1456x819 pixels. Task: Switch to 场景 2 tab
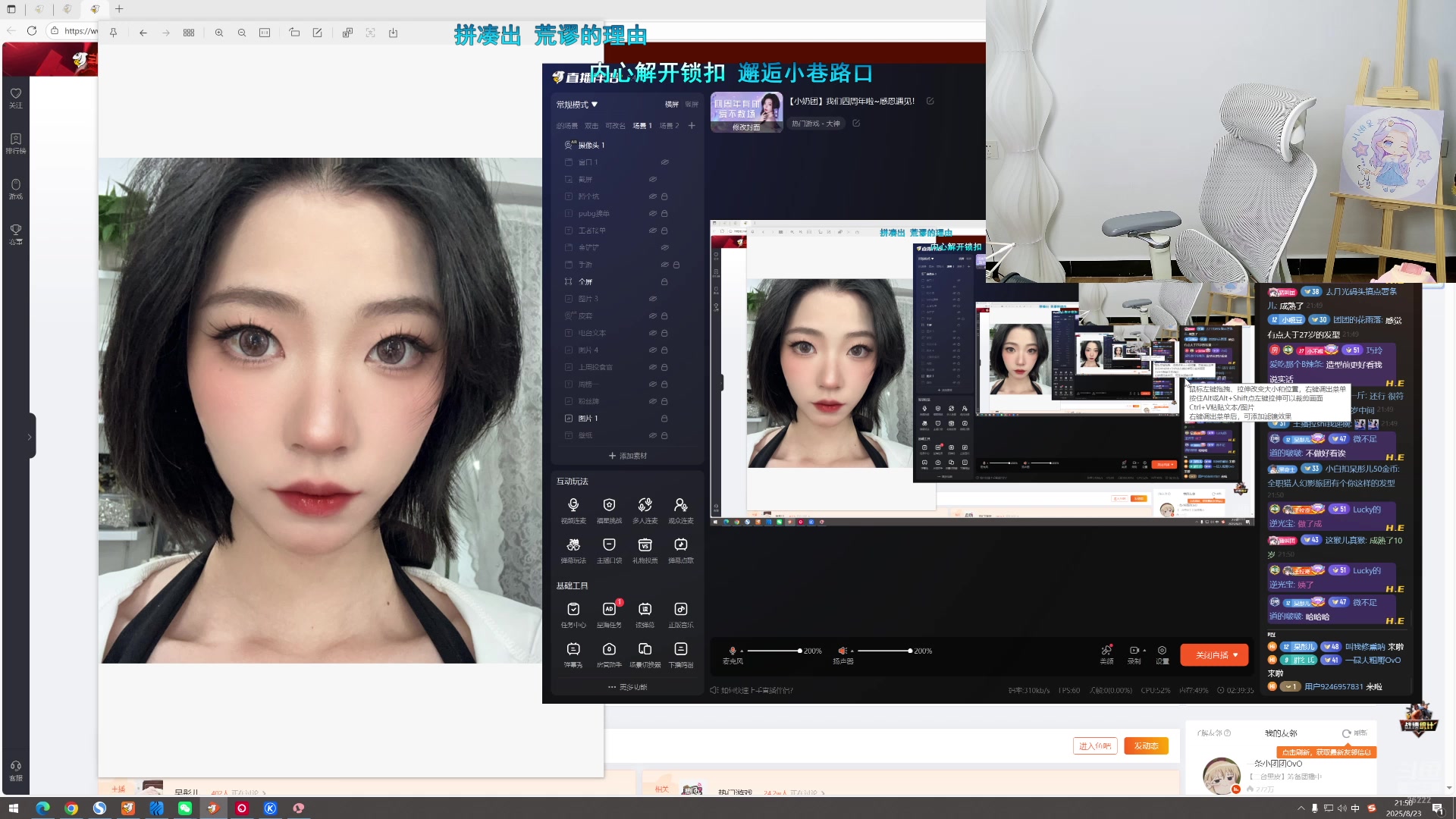(x=669, y=126)
